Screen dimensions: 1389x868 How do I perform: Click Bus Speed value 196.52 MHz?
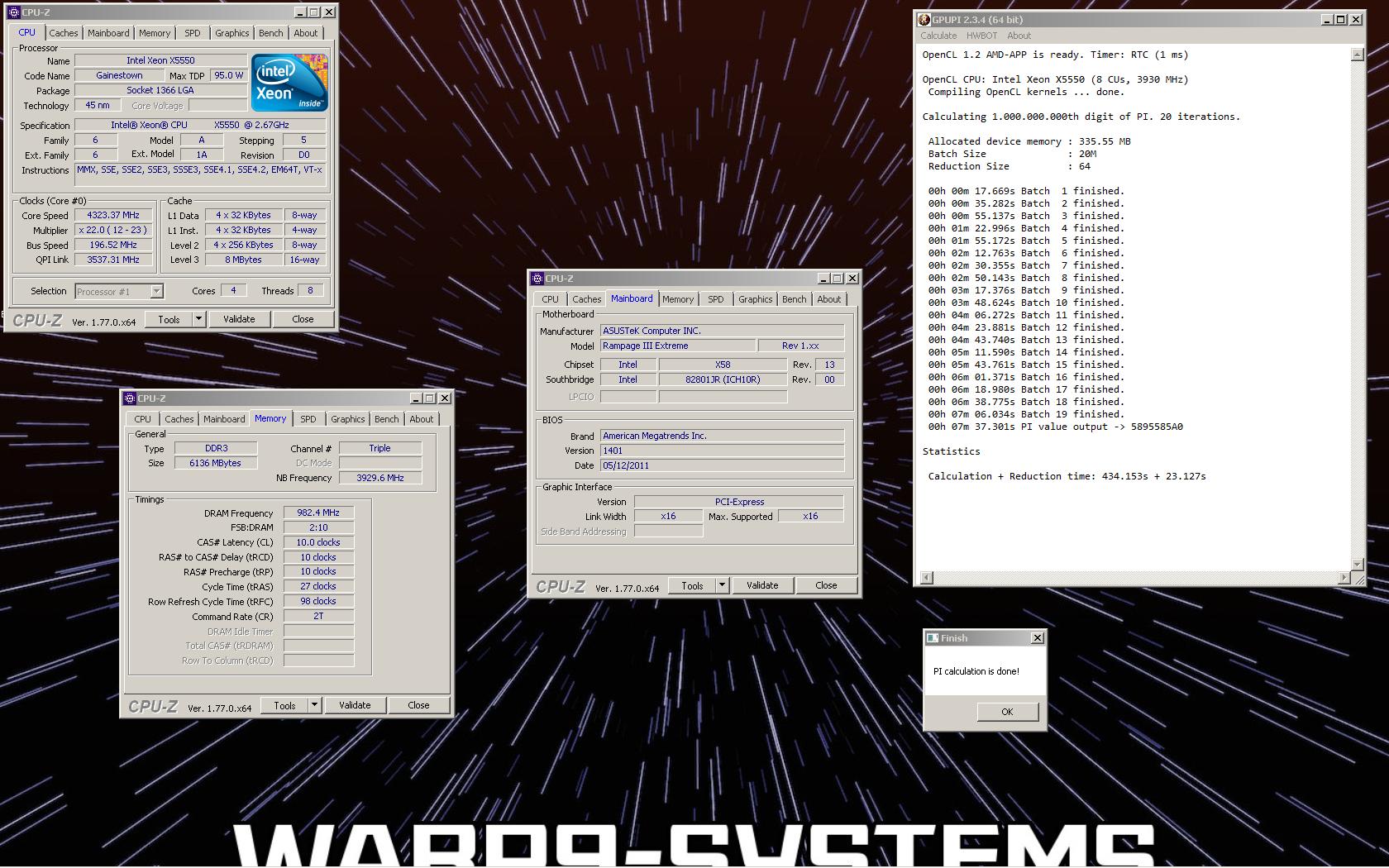pos(113,245)
